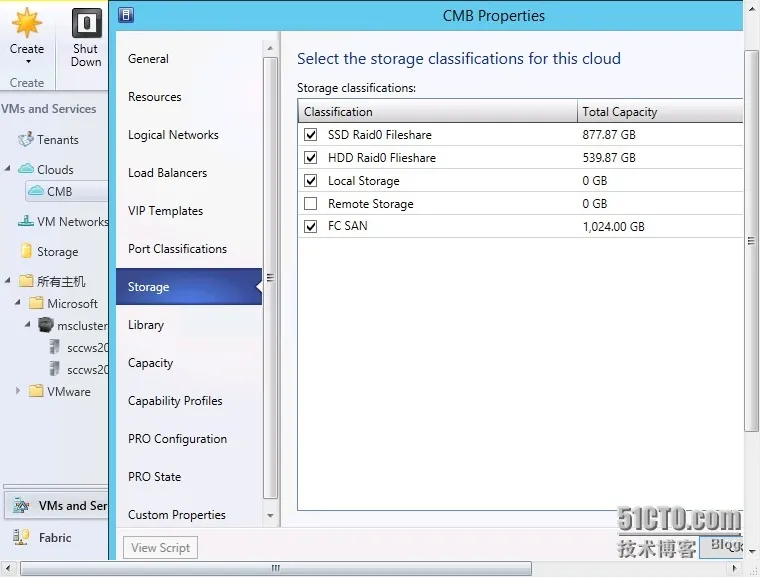Screen dimensions: 760x577
Task: Collapse the Clouds tree node
Action: click(7, 169)
